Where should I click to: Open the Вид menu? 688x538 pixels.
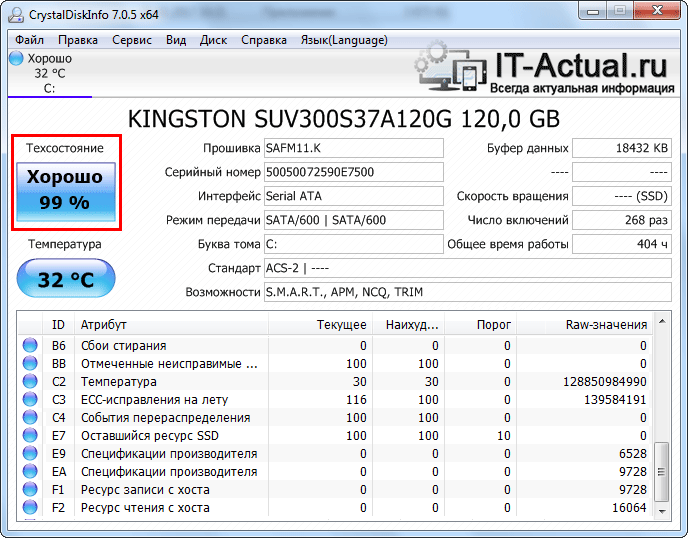pyautogui.click(x=176, y=40)
